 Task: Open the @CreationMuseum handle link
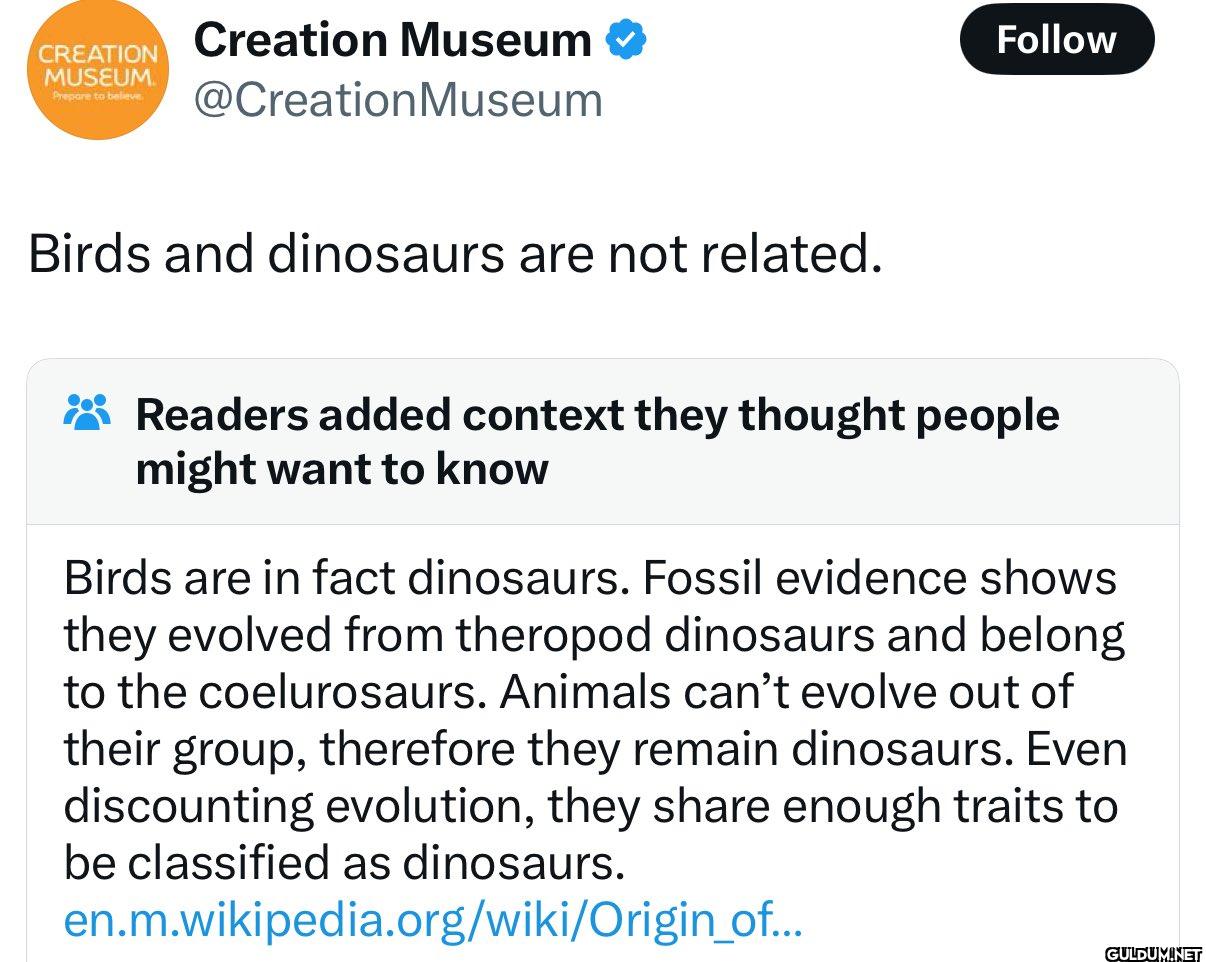click(x=398, y=99)
